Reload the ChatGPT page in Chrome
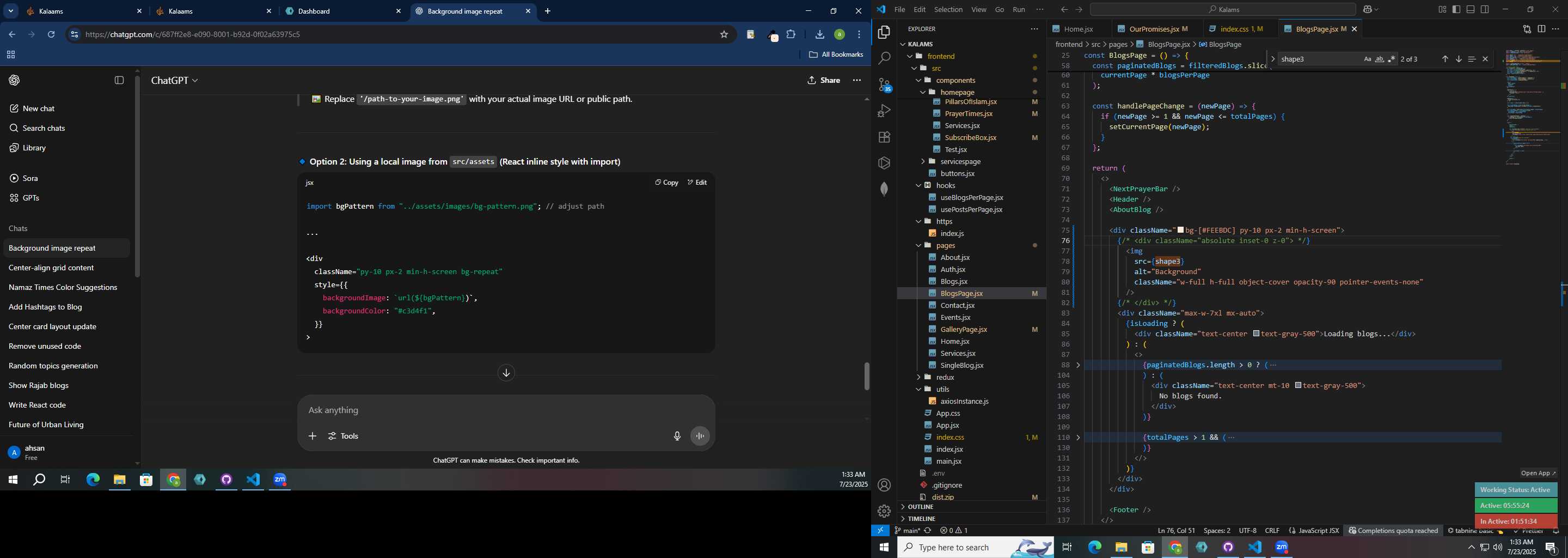 point(51,35)
